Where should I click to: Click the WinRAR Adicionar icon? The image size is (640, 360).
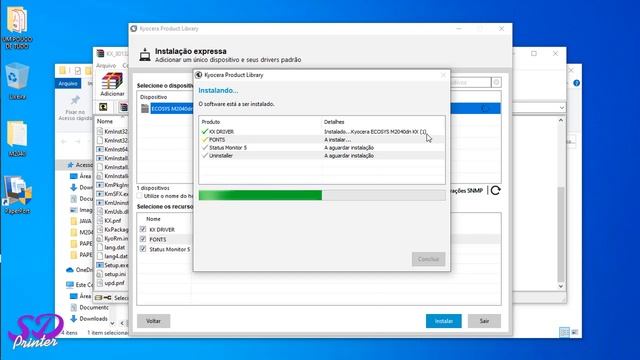coord(112,84)
